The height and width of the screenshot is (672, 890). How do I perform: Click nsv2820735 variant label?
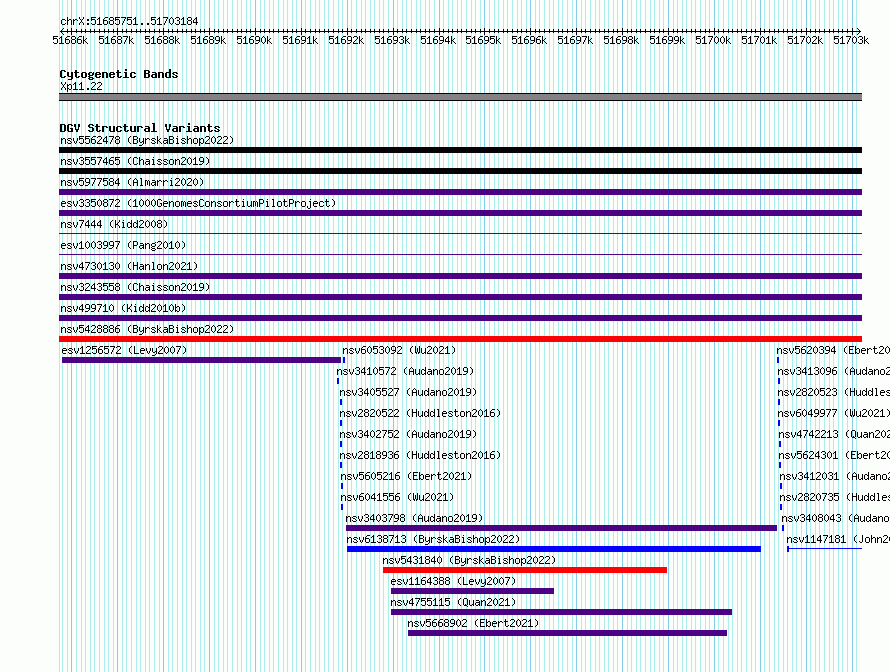tap(835, 497)
